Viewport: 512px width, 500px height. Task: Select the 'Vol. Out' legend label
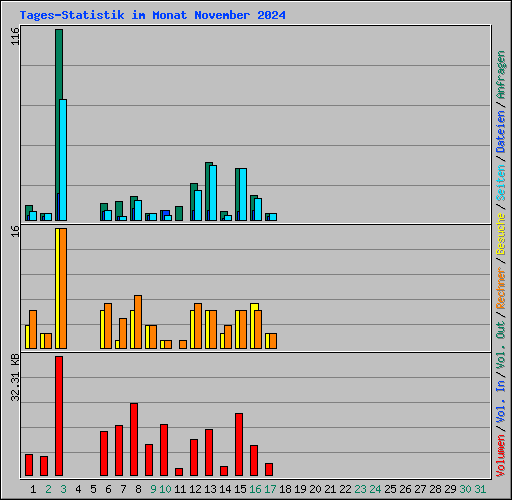coord(500,345)
